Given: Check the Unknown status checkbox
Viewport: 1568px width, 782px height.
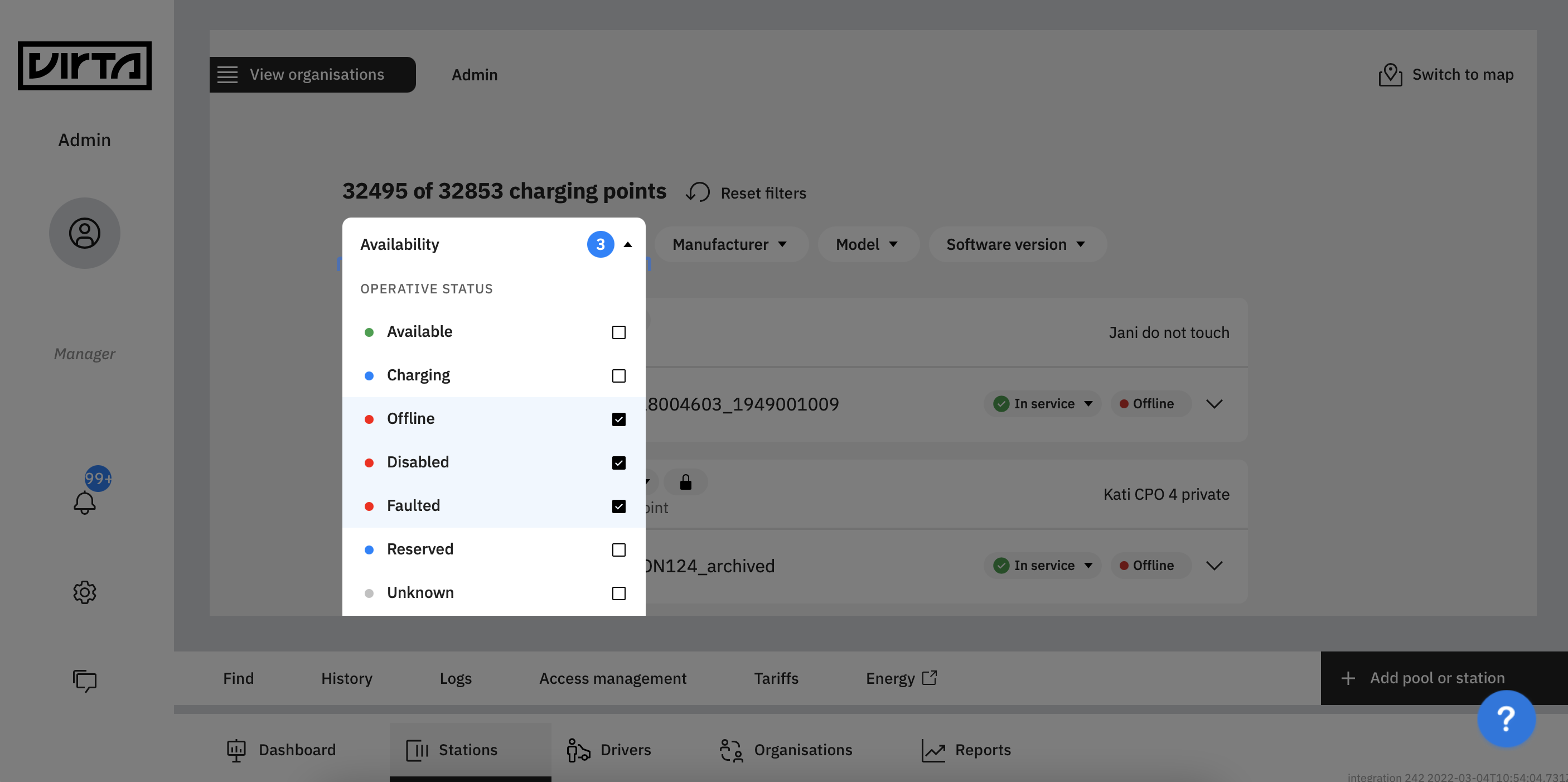Looking at the screenshot, I should coord(618,592).
